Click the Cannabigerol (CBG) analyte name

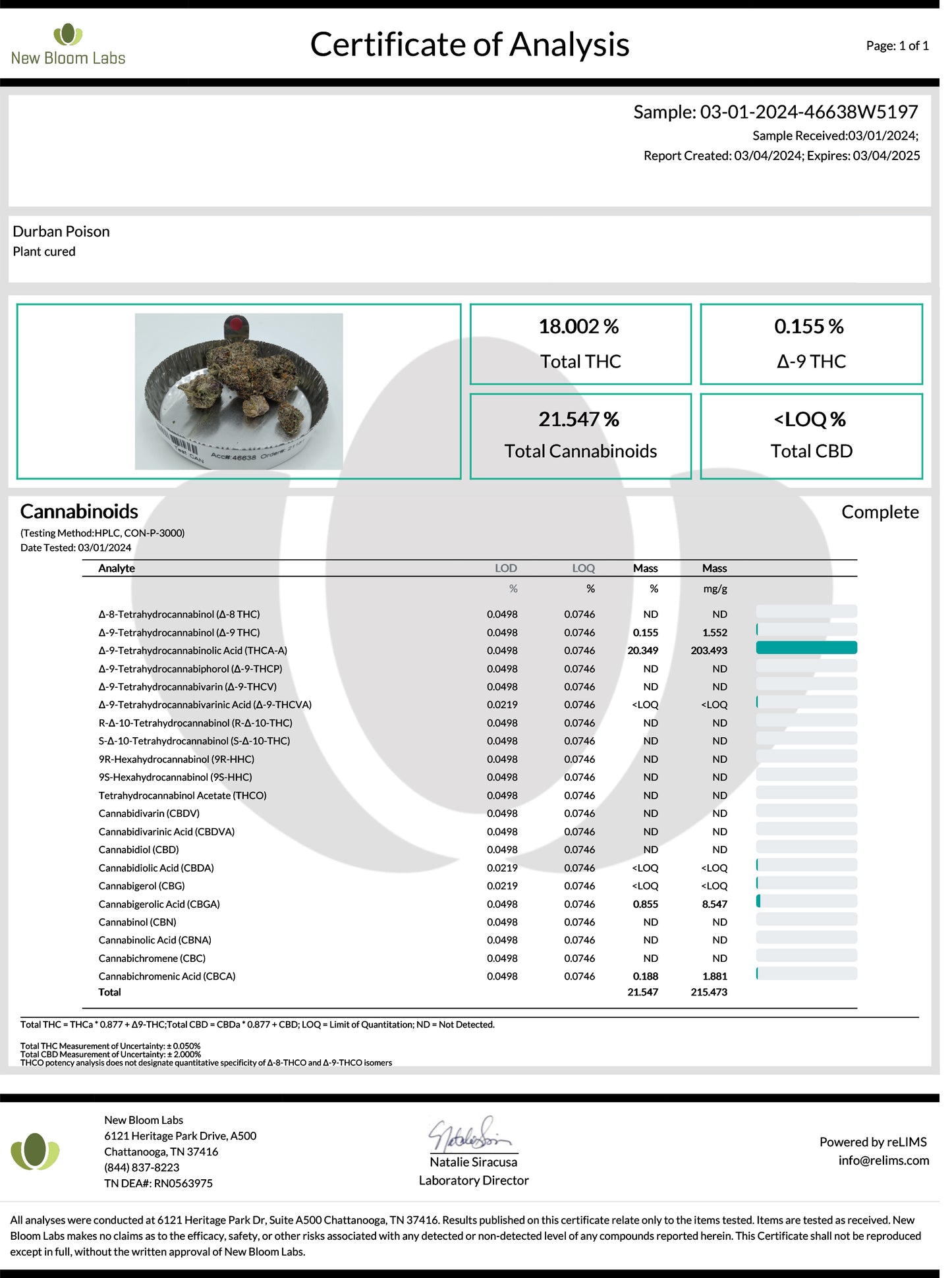tap(142, 886)
